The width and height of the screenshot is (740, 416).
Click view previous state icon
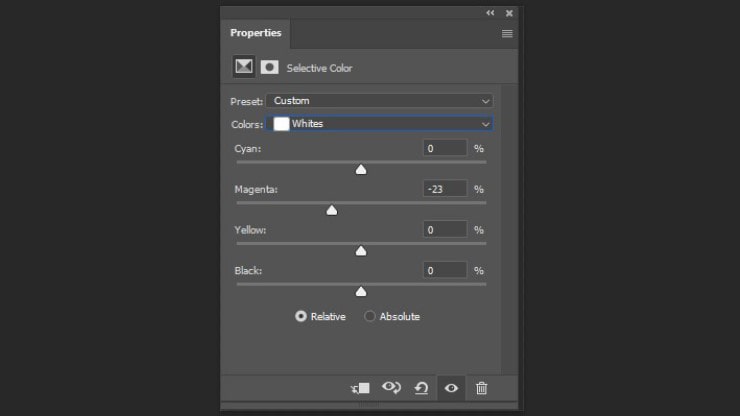tap(391, 388)
